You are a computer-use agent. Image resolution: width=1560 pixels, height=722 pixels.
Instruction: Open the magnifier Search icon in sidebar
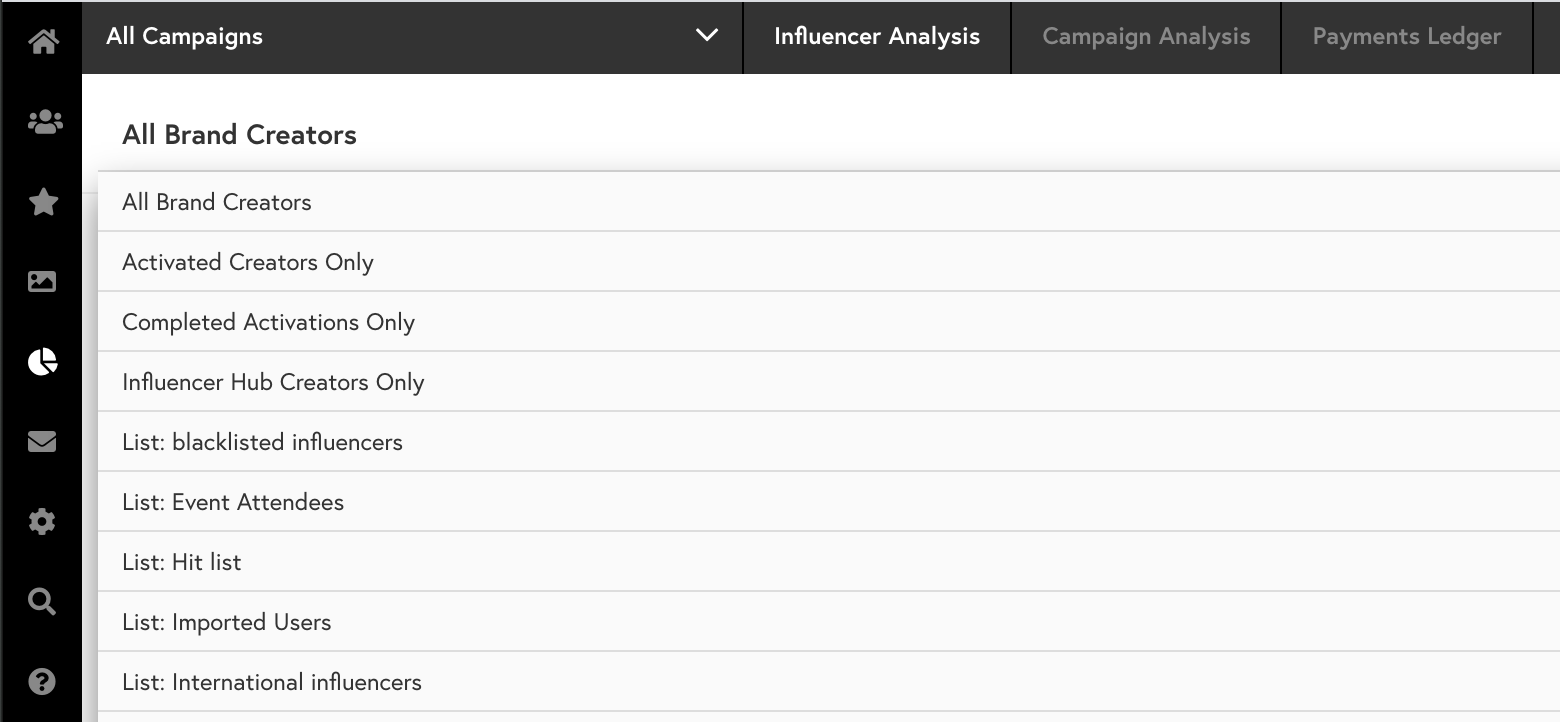42,601
